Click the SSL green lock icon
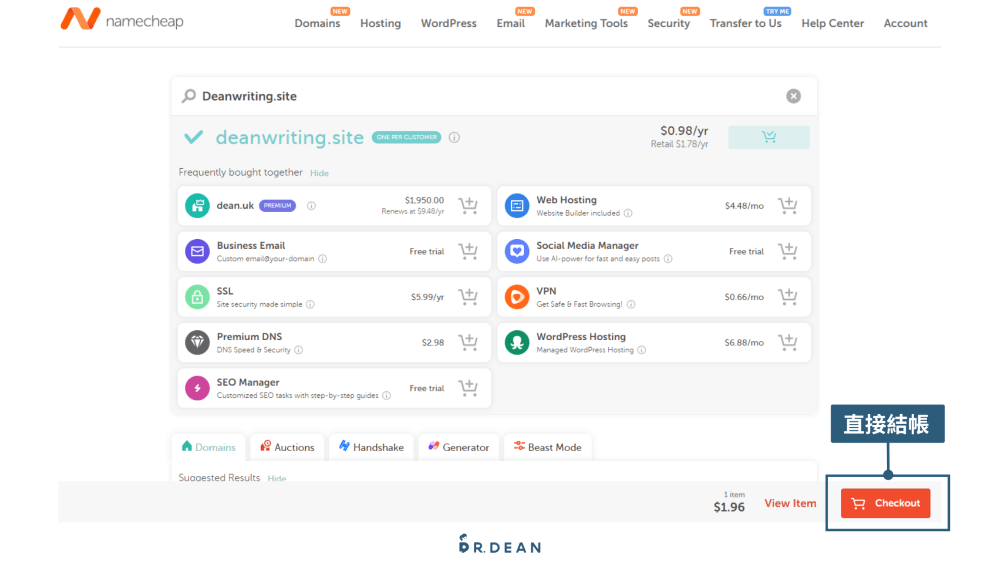Image resolution: width=1000 pixels, height=573 pixels. (197, 297)
